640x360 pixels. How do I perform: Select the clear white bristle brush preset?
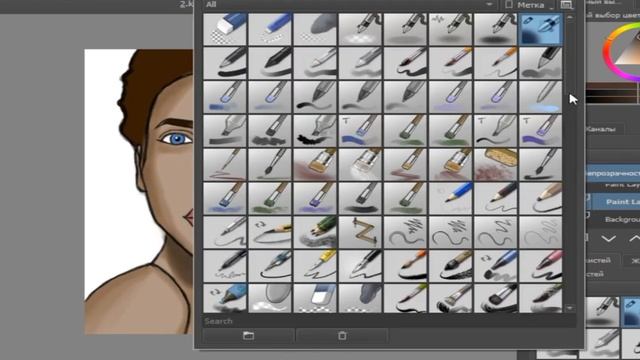(x=360, y=164)
